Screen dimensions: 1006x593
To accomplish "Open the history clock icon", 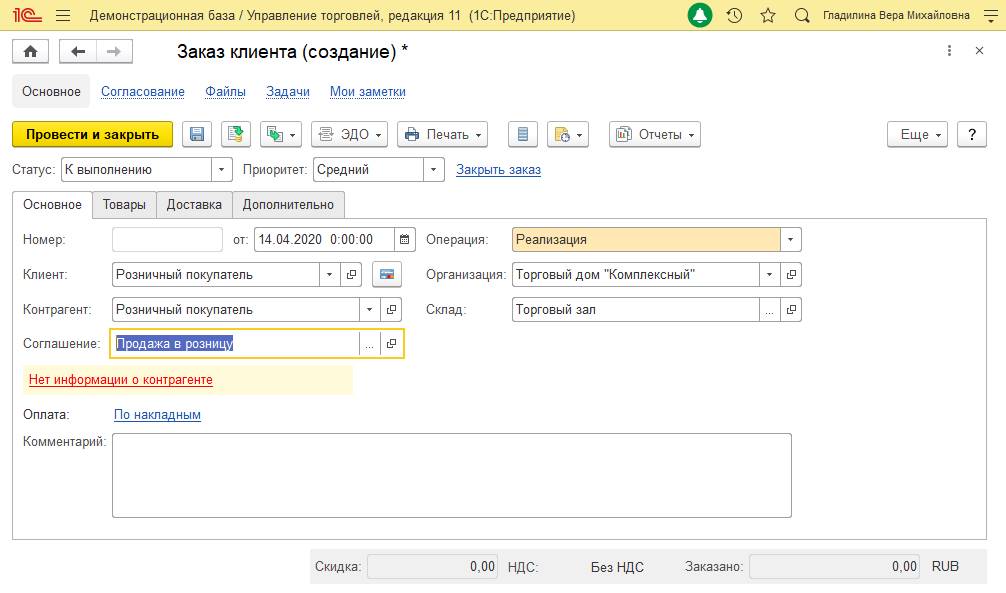I will click(734, 15).
